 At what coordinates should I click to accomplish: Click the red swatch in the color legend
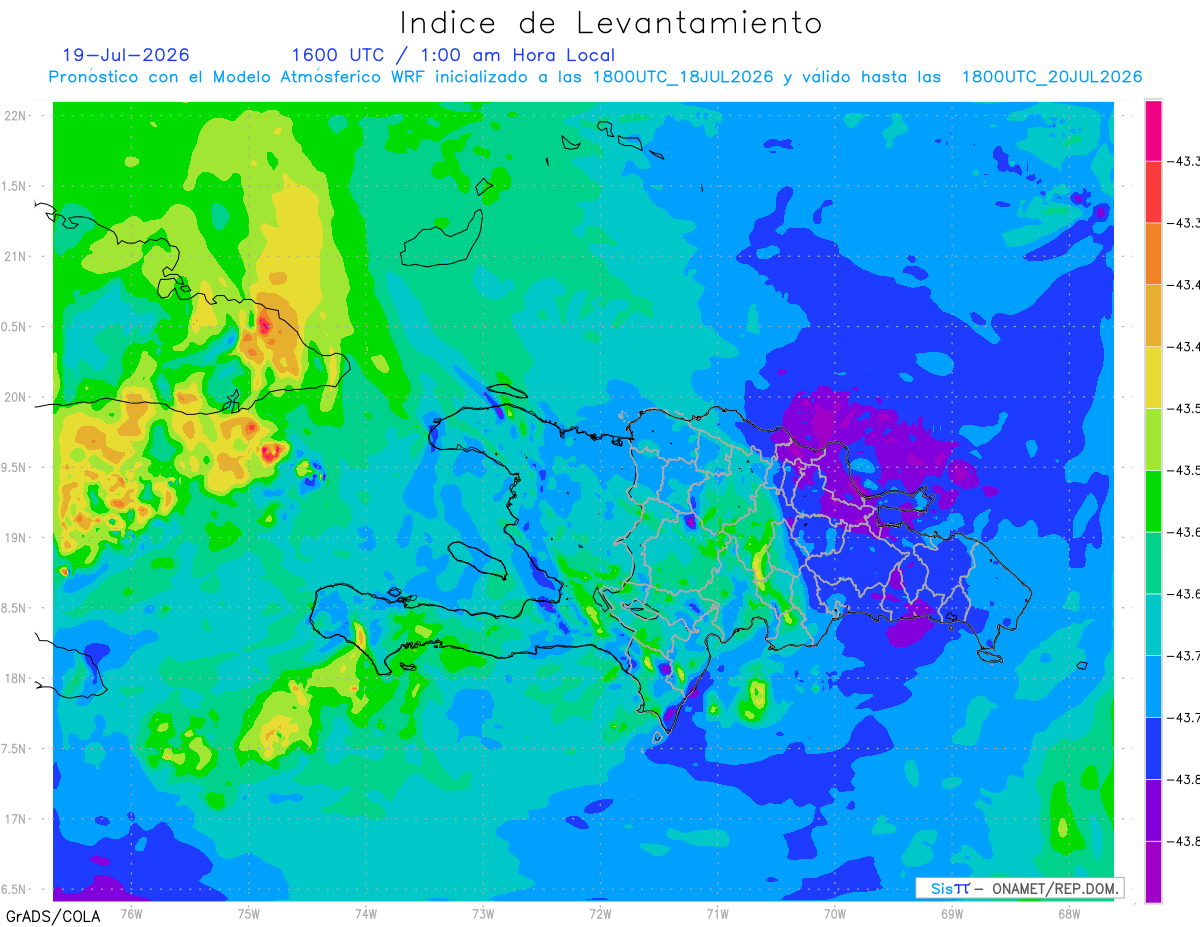(1153, 192)
